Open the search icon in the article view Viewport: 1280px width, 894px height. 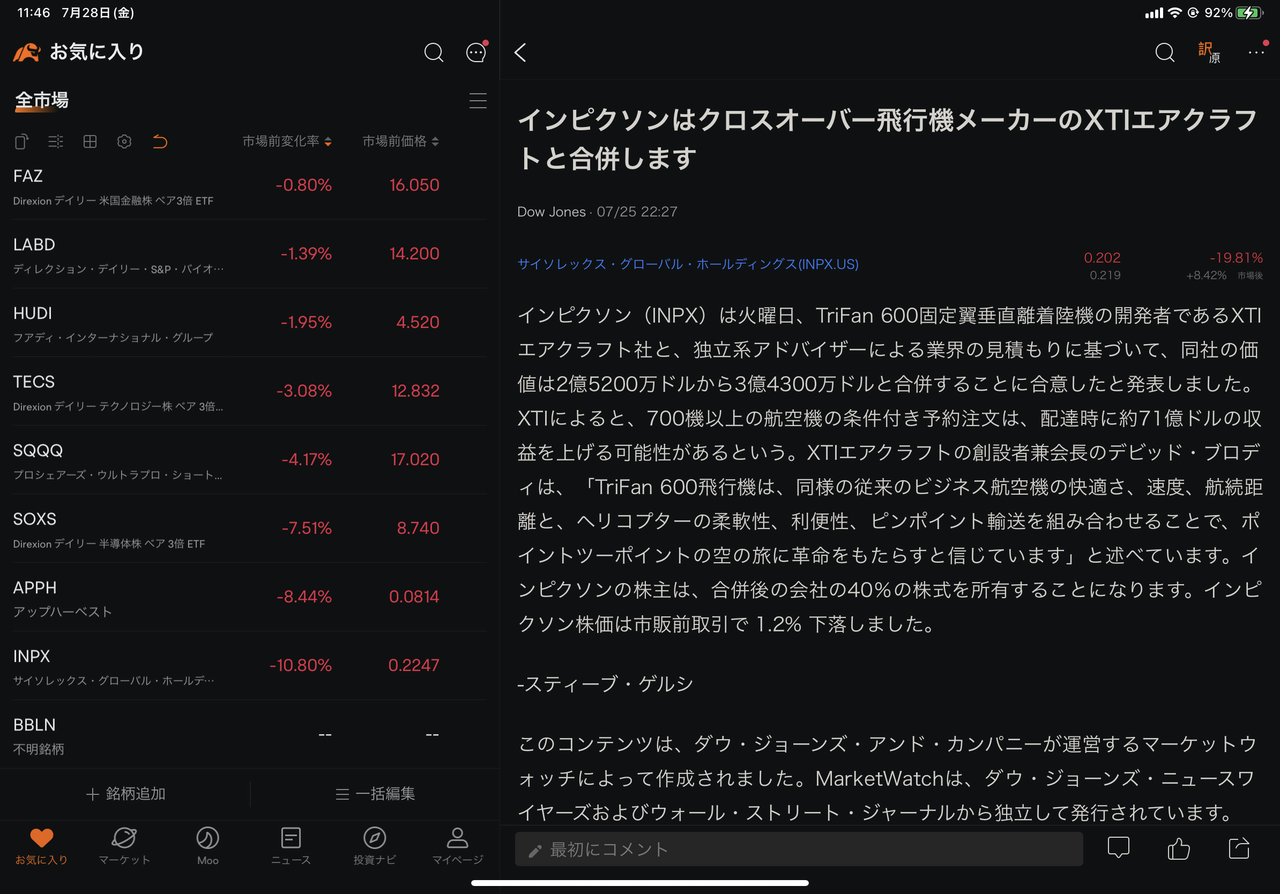[1164, 52]
